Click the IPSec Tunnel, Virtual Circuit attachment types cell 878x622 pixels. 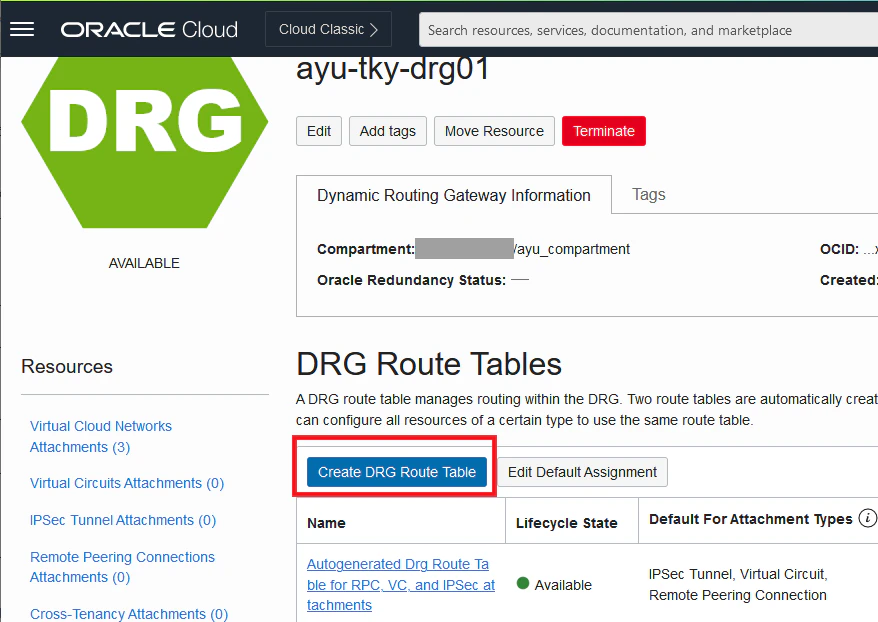pyautogui.click(x=738, y=584)
